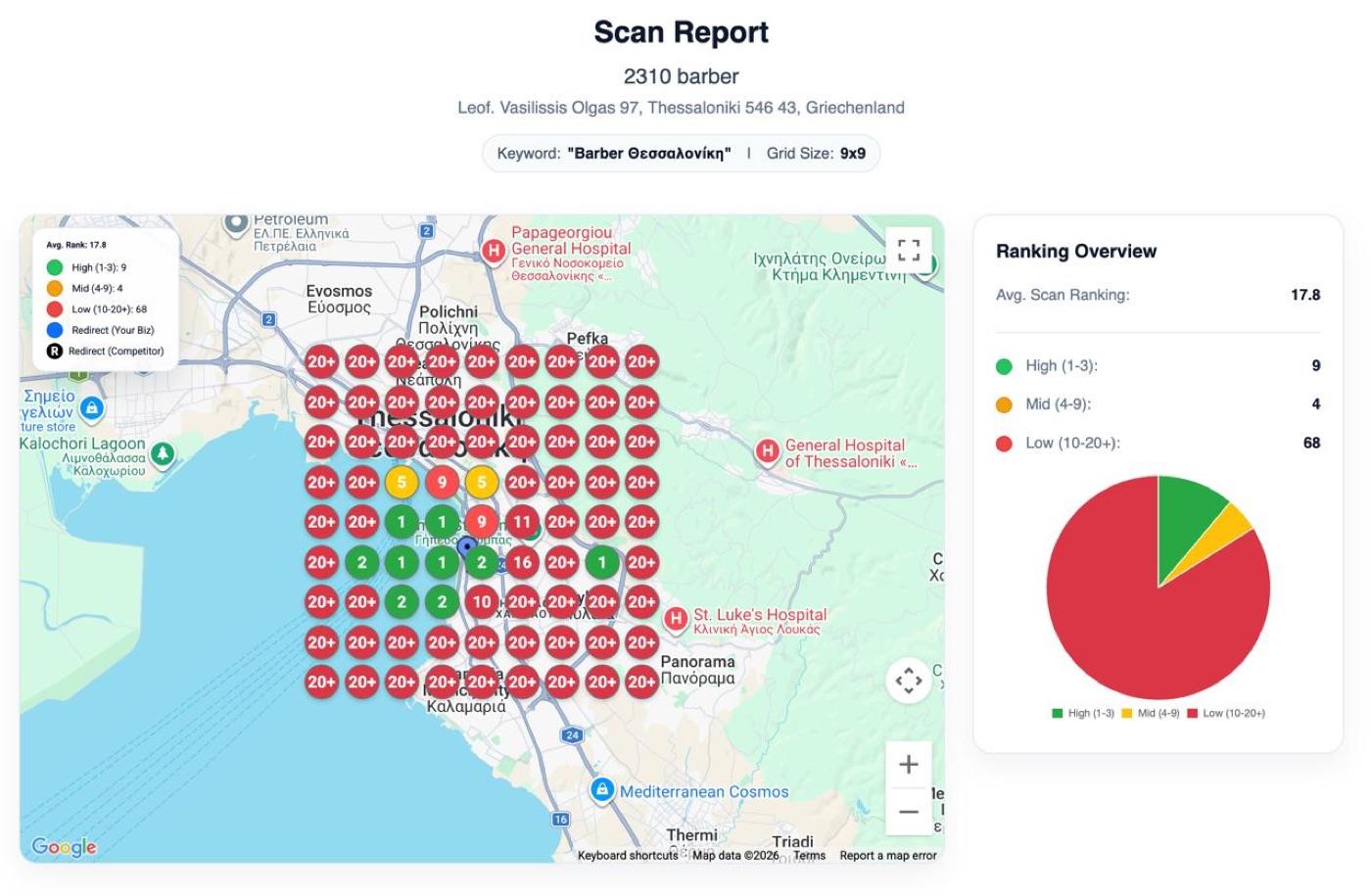Click the Avg. Scan Ranking value 17.8
Screen dimensions: 1371x896
tap(1305, 295)
